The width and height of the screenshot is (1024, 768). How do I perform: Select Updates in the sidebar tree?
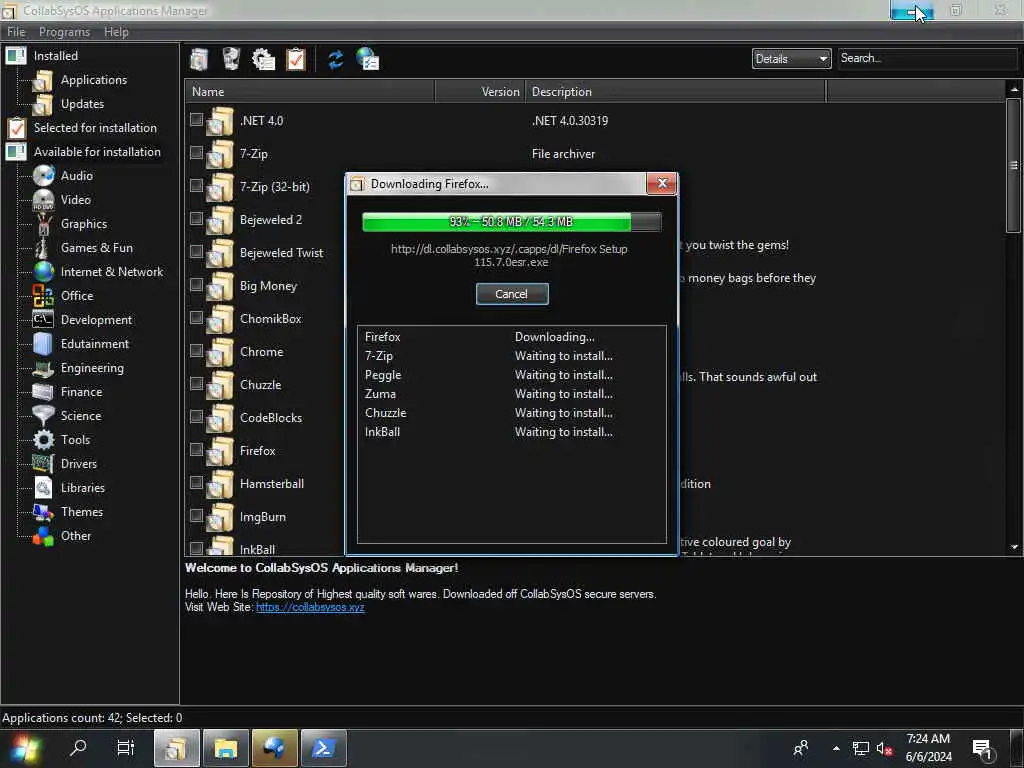pyautogui.click(x=82, y=104)
